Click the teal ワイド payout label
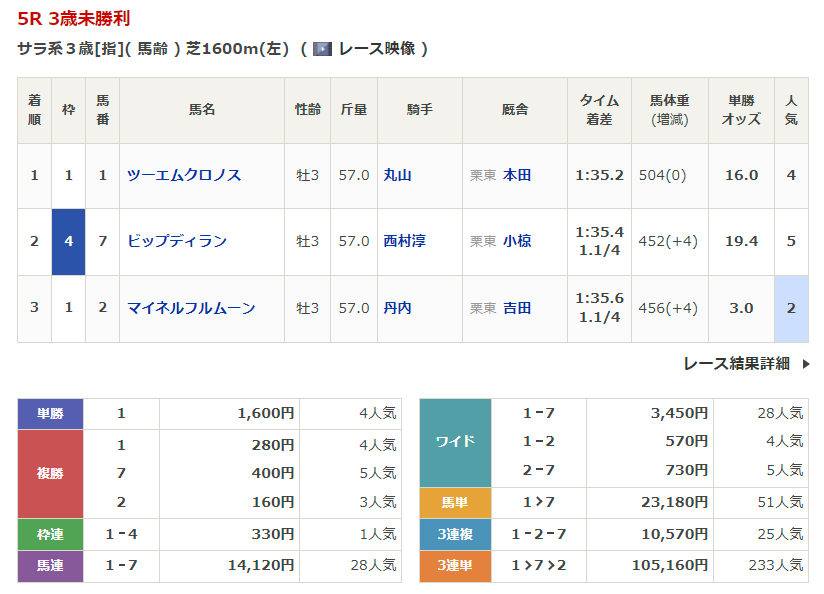Viewport: 824px width, 594px height. tap(455, 441)
